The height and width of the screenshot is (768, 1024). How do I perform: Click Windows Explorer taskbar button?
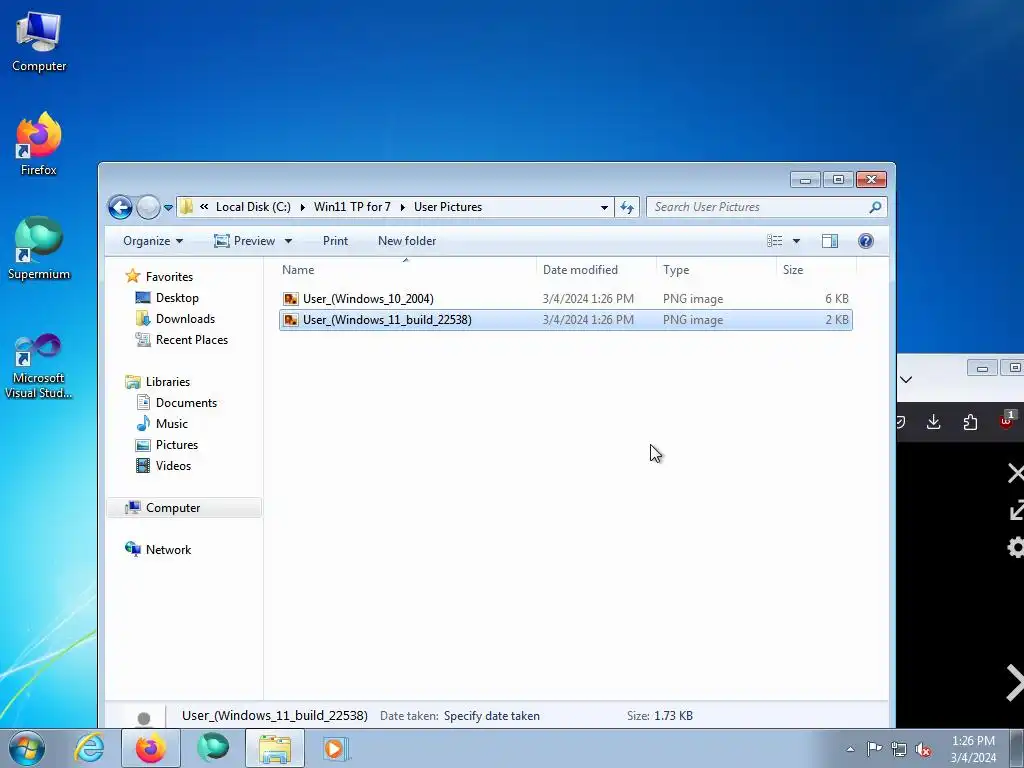pyautogui.click(x=275, y=748)
